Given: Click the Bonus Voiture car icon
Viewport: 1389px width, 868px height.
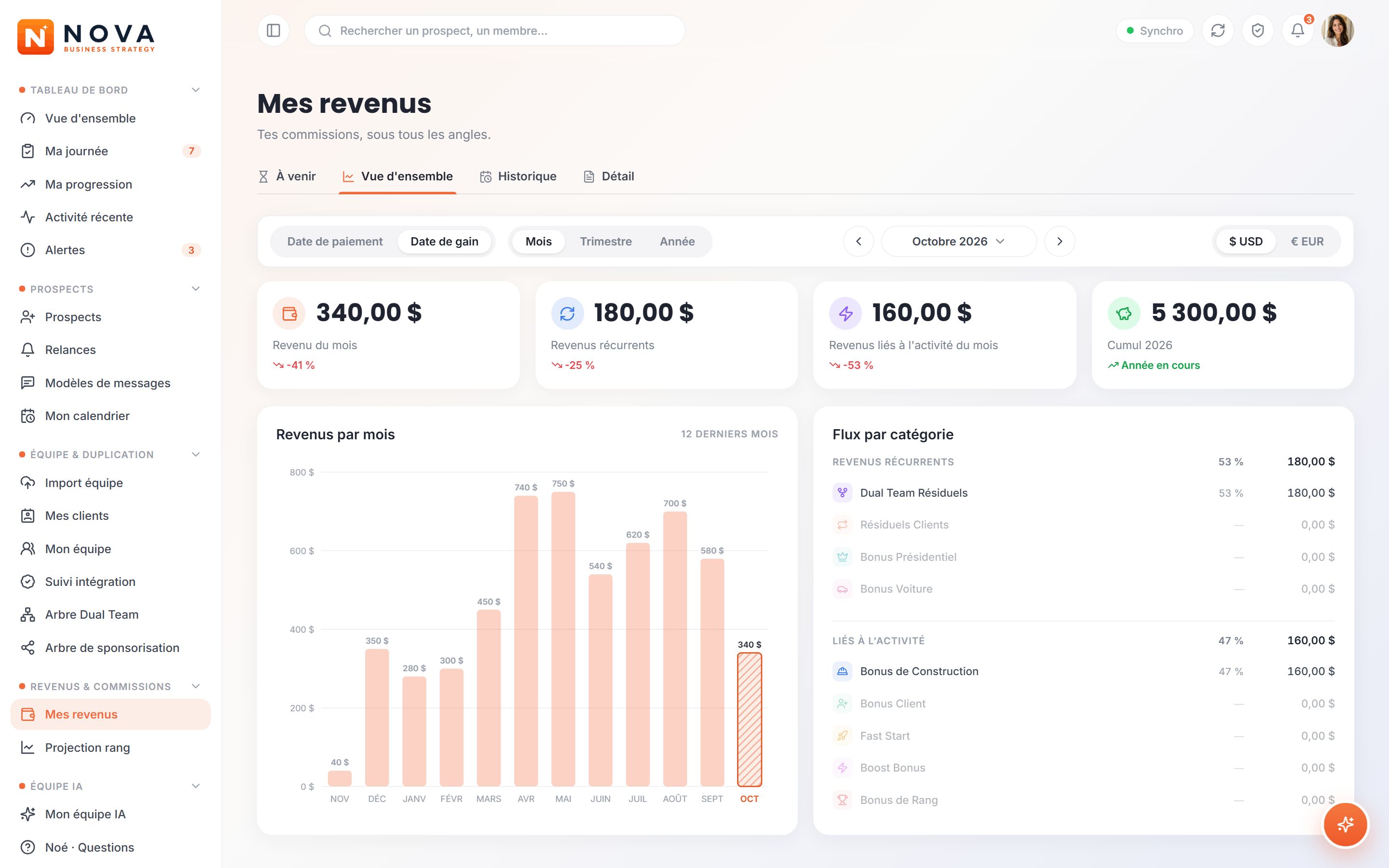Looking at the screenshot, I should [842, 589].
